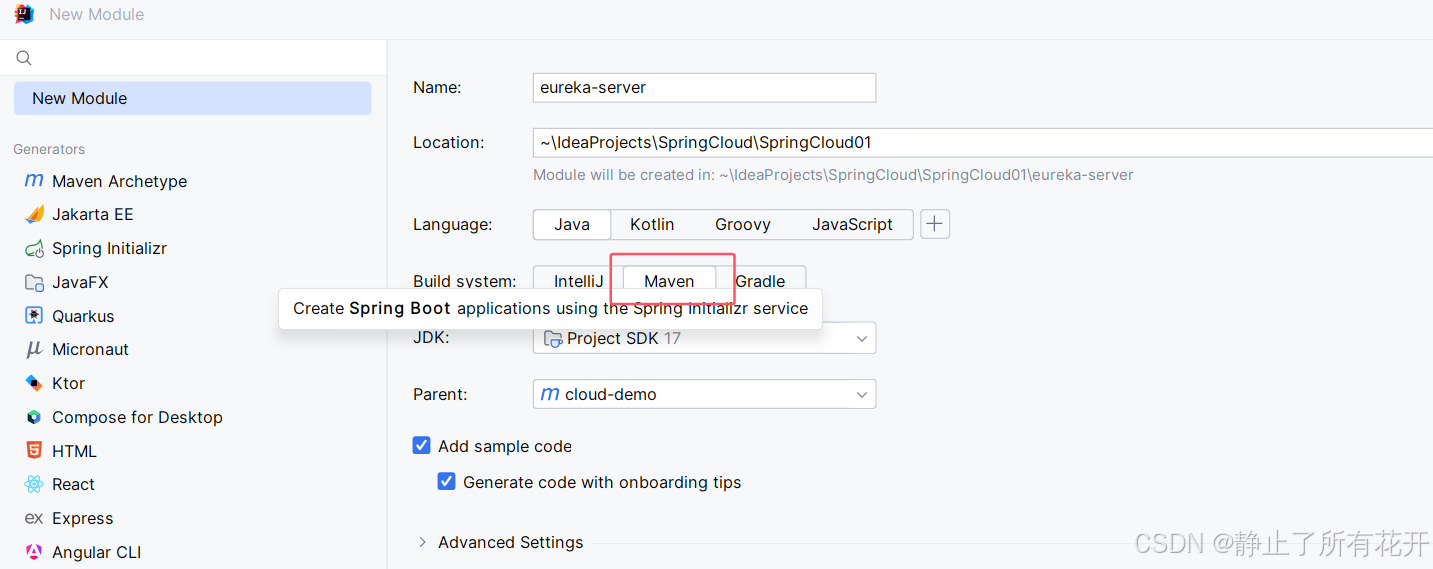The width and height of the screenshot is (1433, 569).
Task: Open the Parent cloud-demo dropdown
Action: pos(704,394)
